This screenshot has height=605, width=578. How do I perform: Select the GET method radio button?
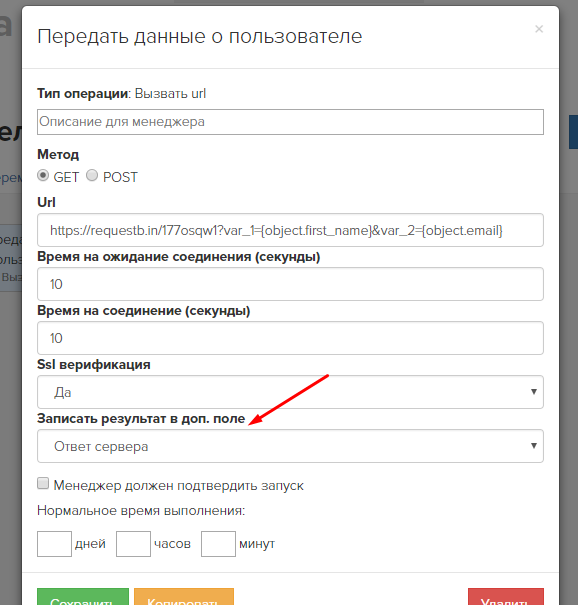point(43,176)
